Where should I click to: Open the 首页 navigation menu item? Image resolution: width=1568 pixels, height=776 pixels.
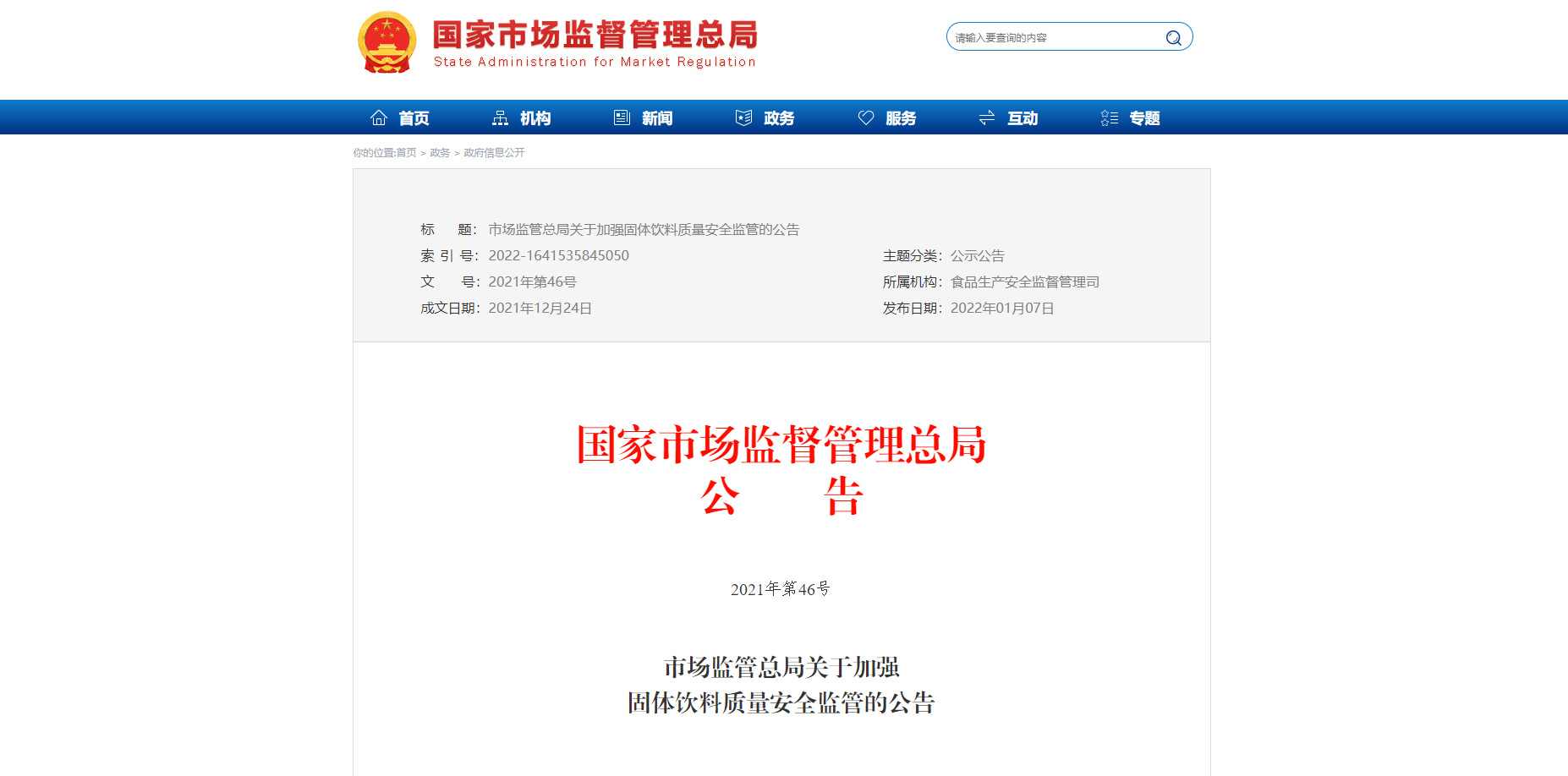coord(414,118)
